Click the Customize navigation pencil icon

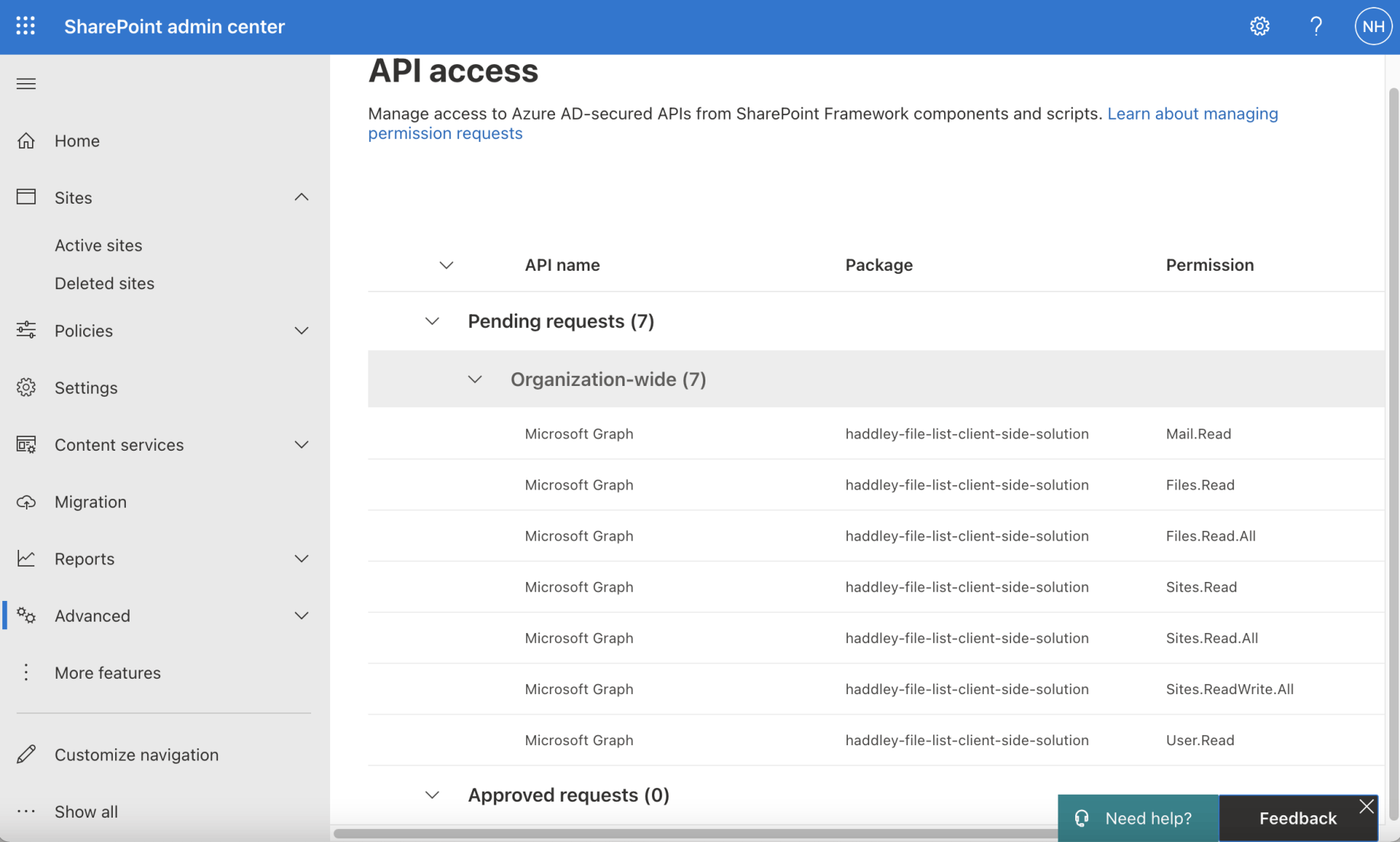click(x=26, y=754)
